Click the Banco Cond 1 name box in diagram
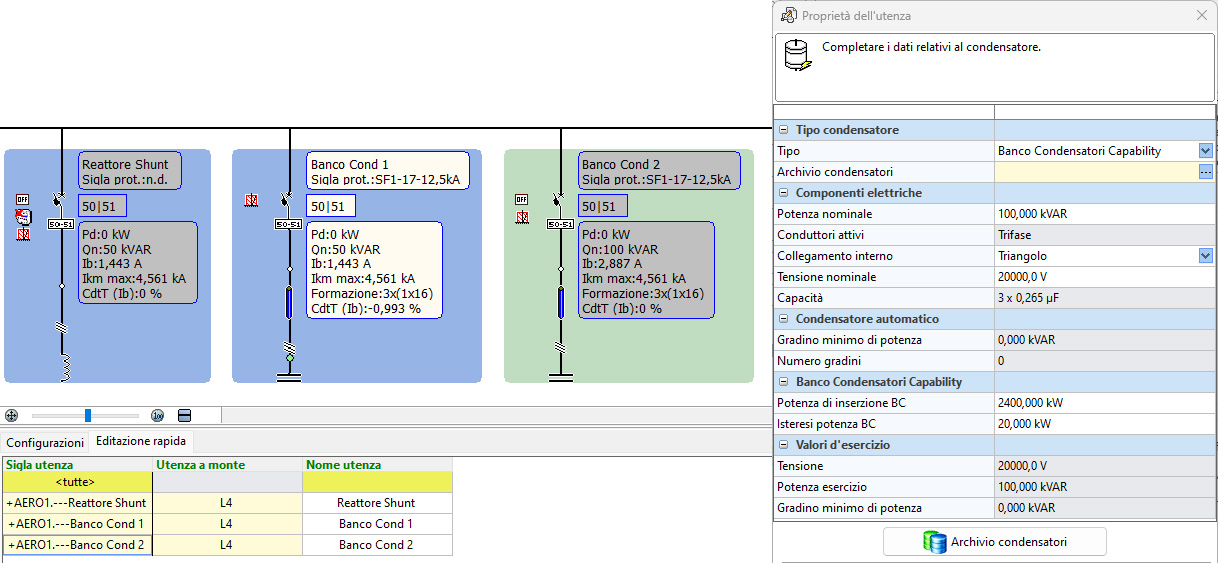 point(388,171)
